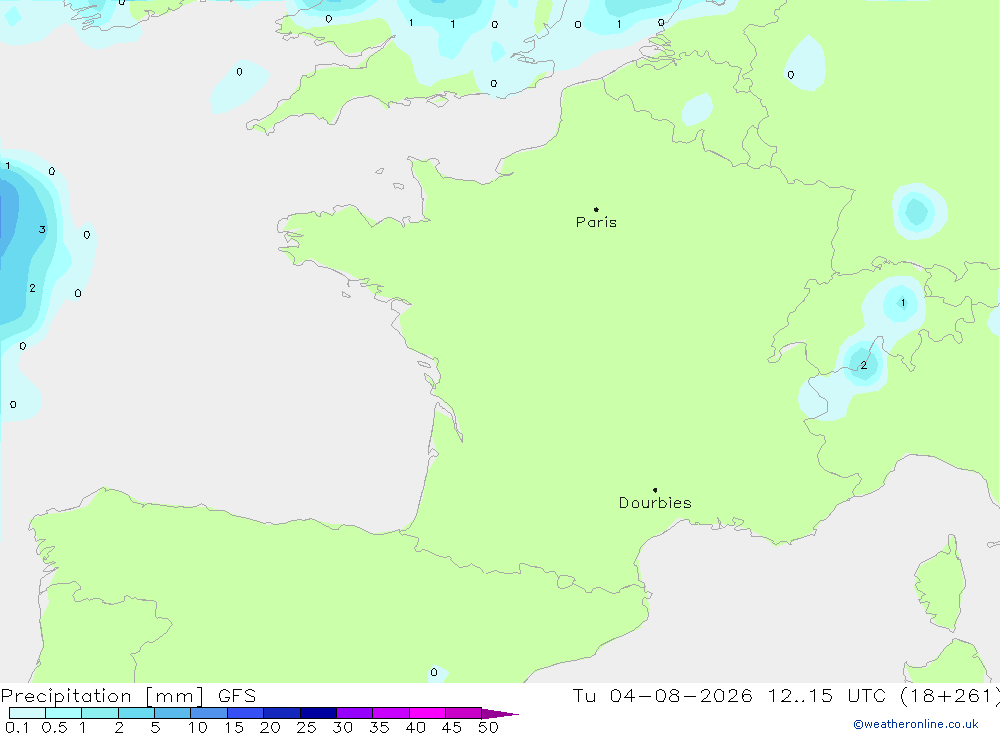Open the weatheronline.co.uk copyright link
1000x733 pixels.
coord(916,724)
